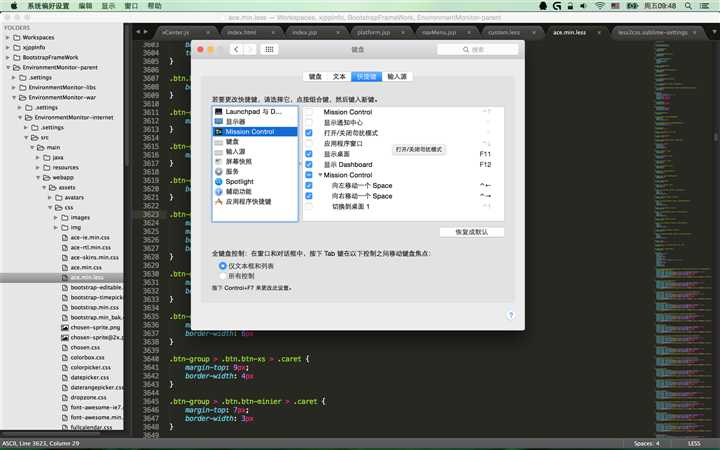
Task: Select the 仅文本框和列表 radio button
Action: pos(223,266)
